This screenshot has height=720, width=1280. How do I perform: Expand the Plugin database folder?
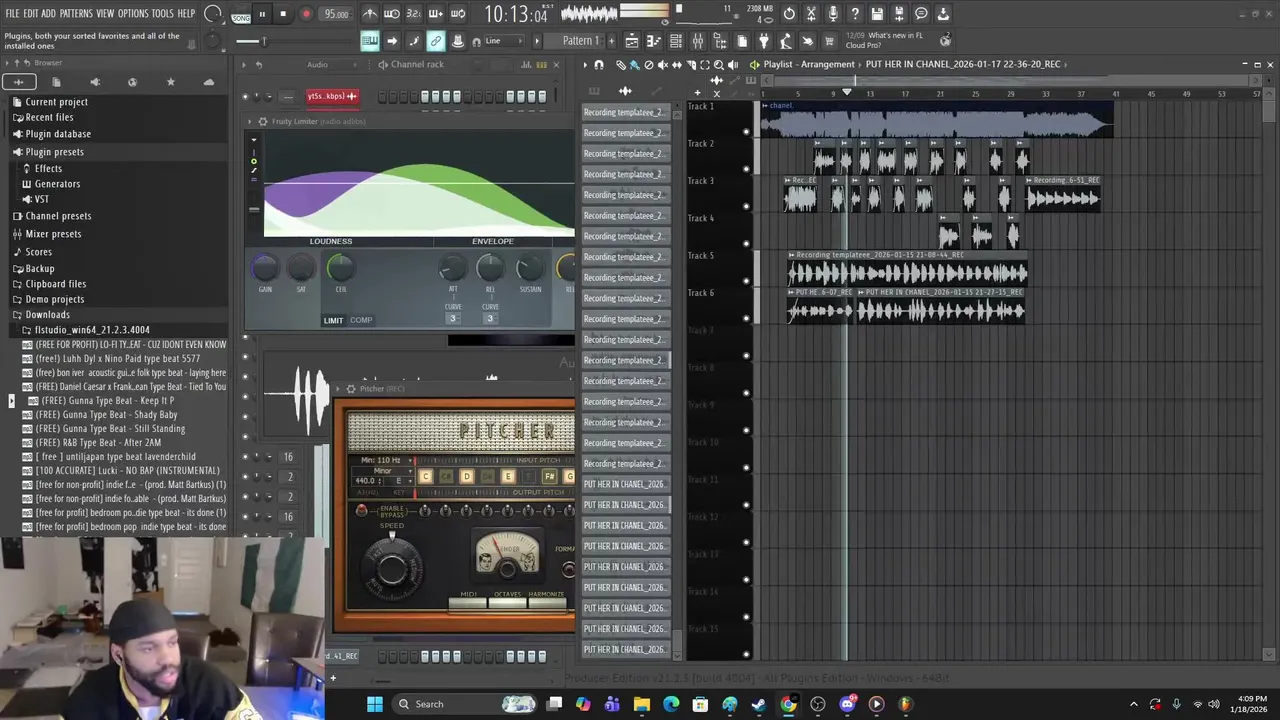pyautogui.click(x=57, y=133)
